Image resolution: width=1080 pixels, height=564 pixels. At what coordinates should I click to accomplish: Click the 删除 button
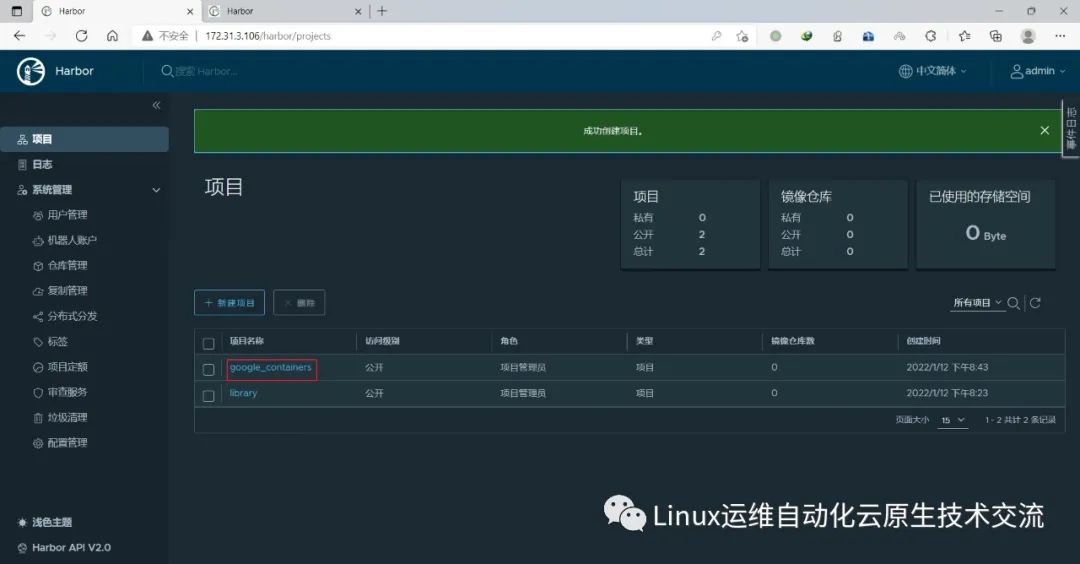tap(299, 302)
